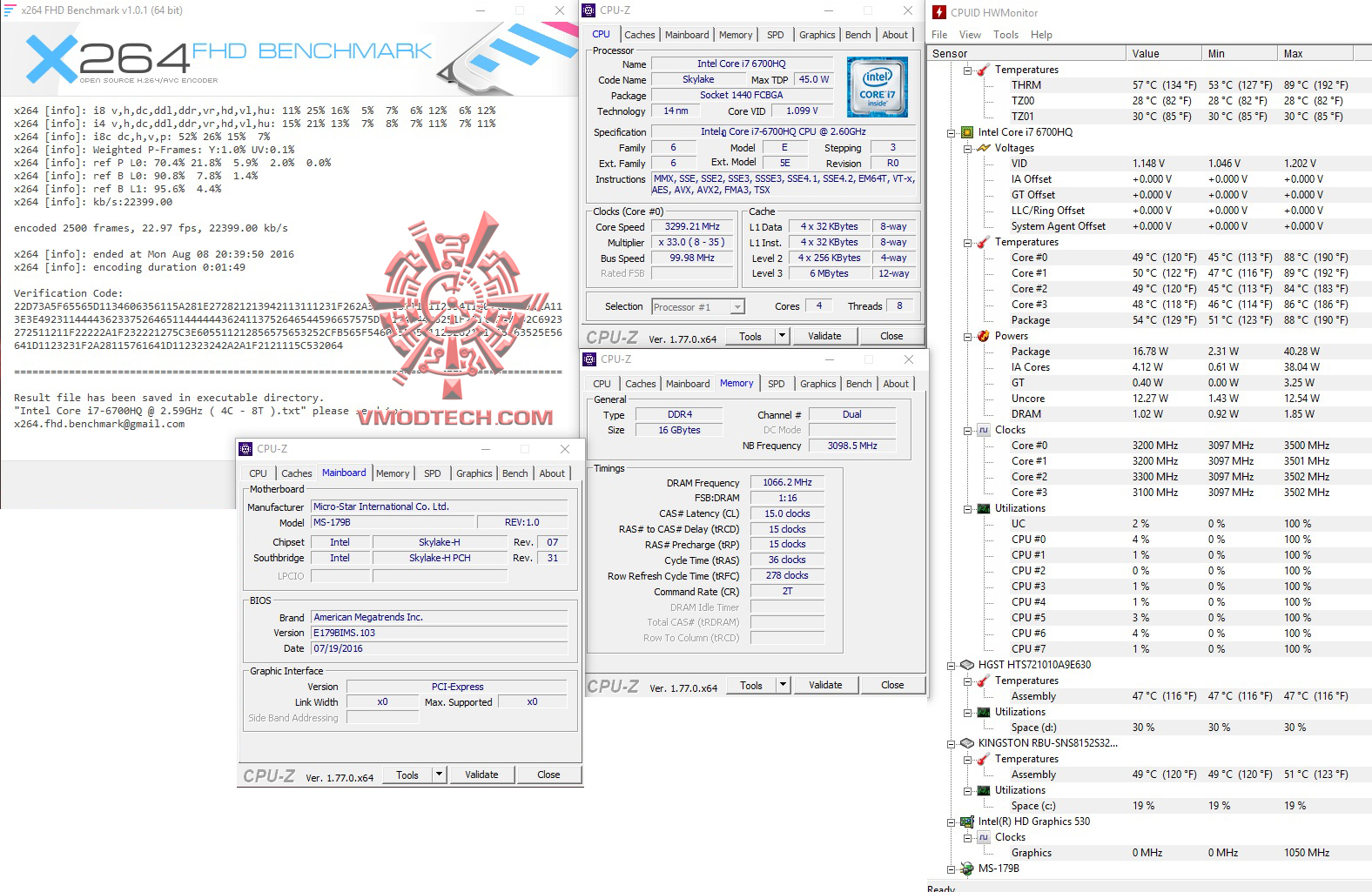This screenshot has width=1372, height=892.
Task: Click Close button in Memory CPU-Z window
Action: (892, 685)
